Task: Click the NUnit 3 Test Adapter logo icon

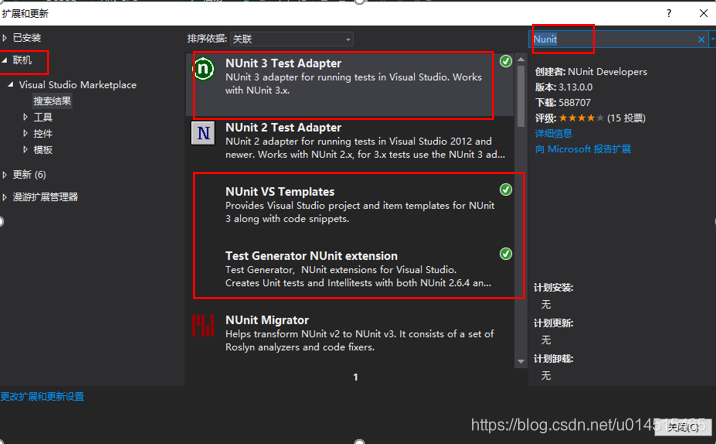Action: [x=203, y=69]
